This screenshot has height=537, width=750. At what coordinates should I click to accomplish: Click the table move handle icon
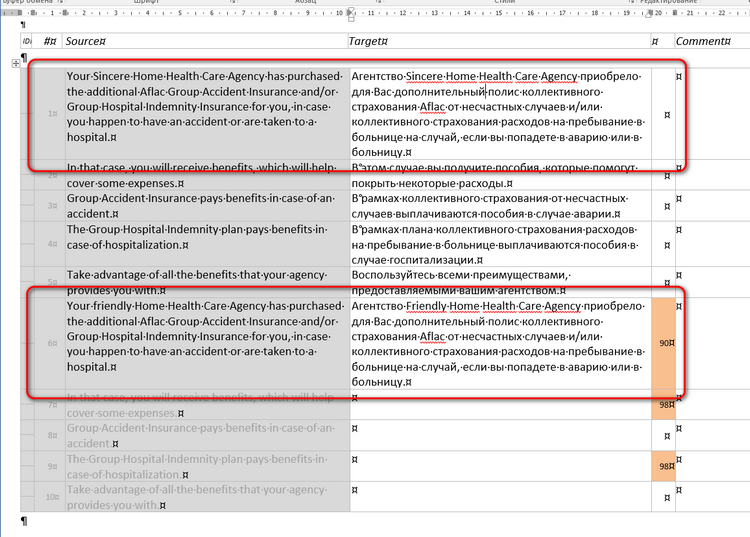pos(16,63)
